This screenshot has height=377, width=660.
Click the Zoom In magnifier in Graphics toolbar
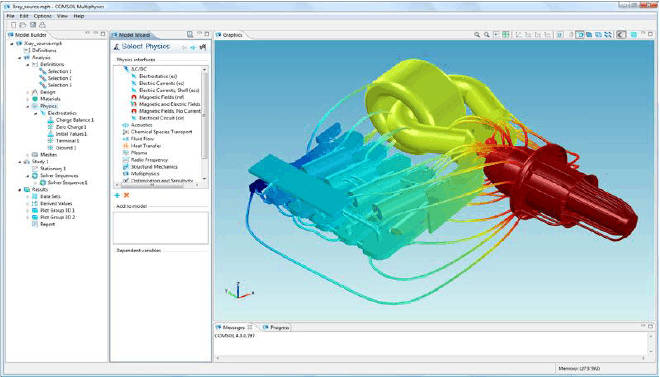pos(477,35)
